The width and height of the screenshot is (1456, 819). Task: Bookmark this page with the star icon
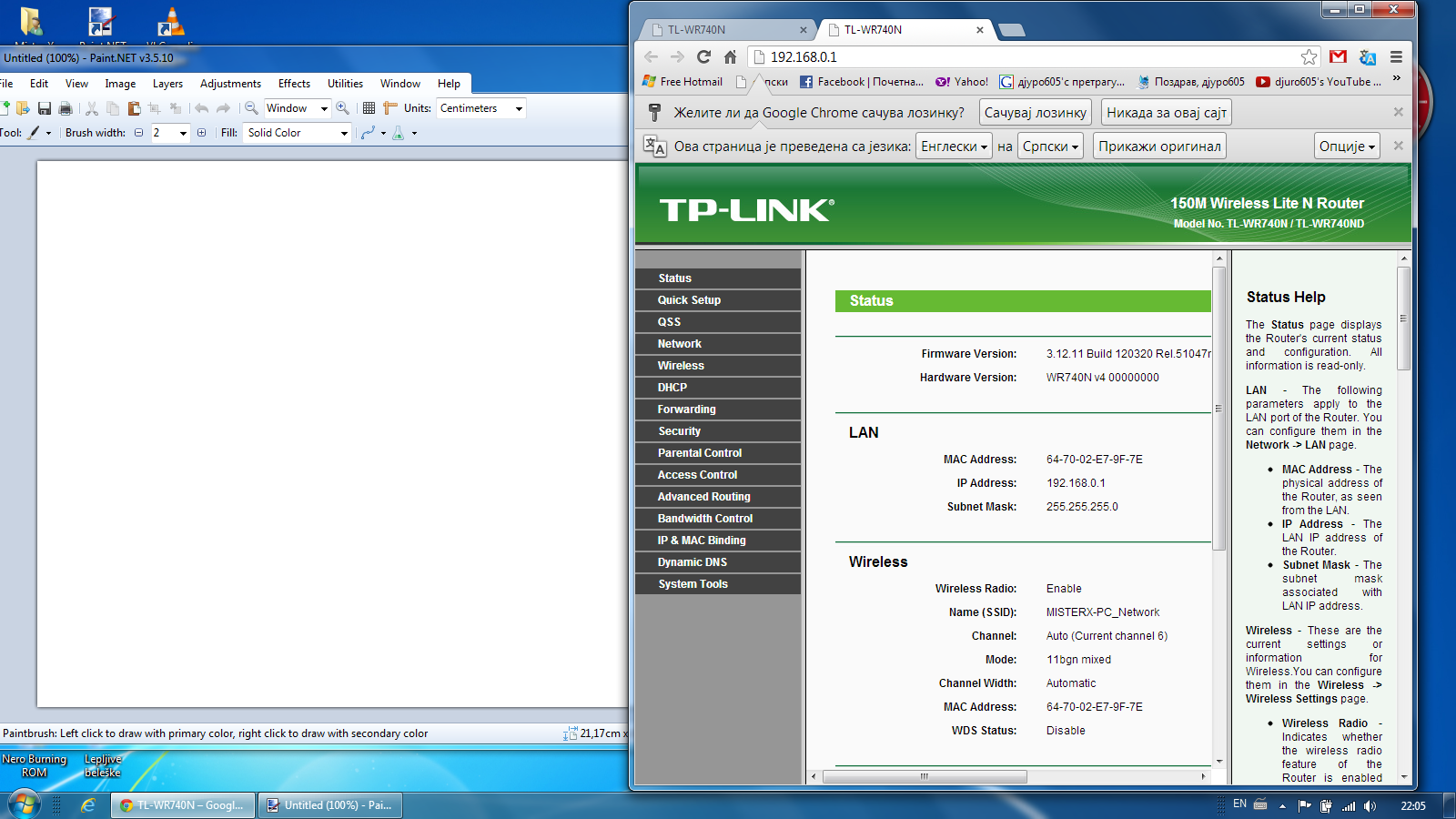(x=1309, y=56)
